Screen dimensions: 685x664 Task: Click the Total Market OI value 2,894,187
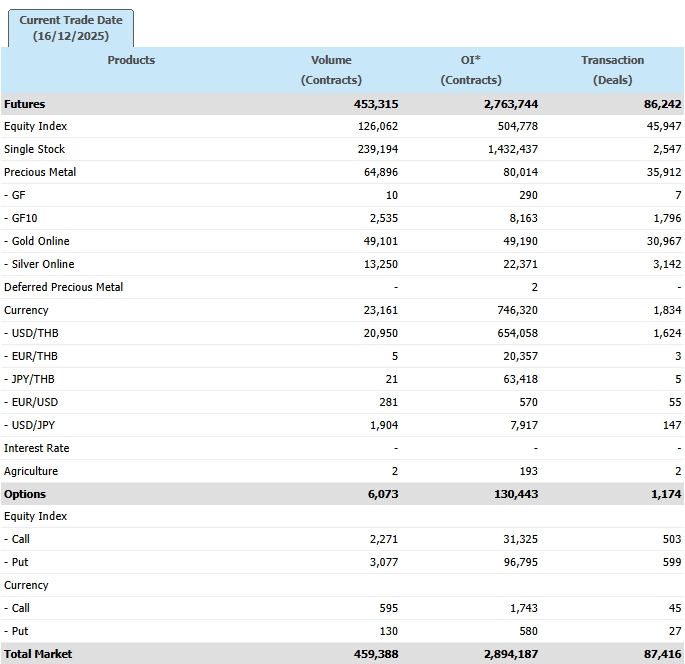[510, 654]
